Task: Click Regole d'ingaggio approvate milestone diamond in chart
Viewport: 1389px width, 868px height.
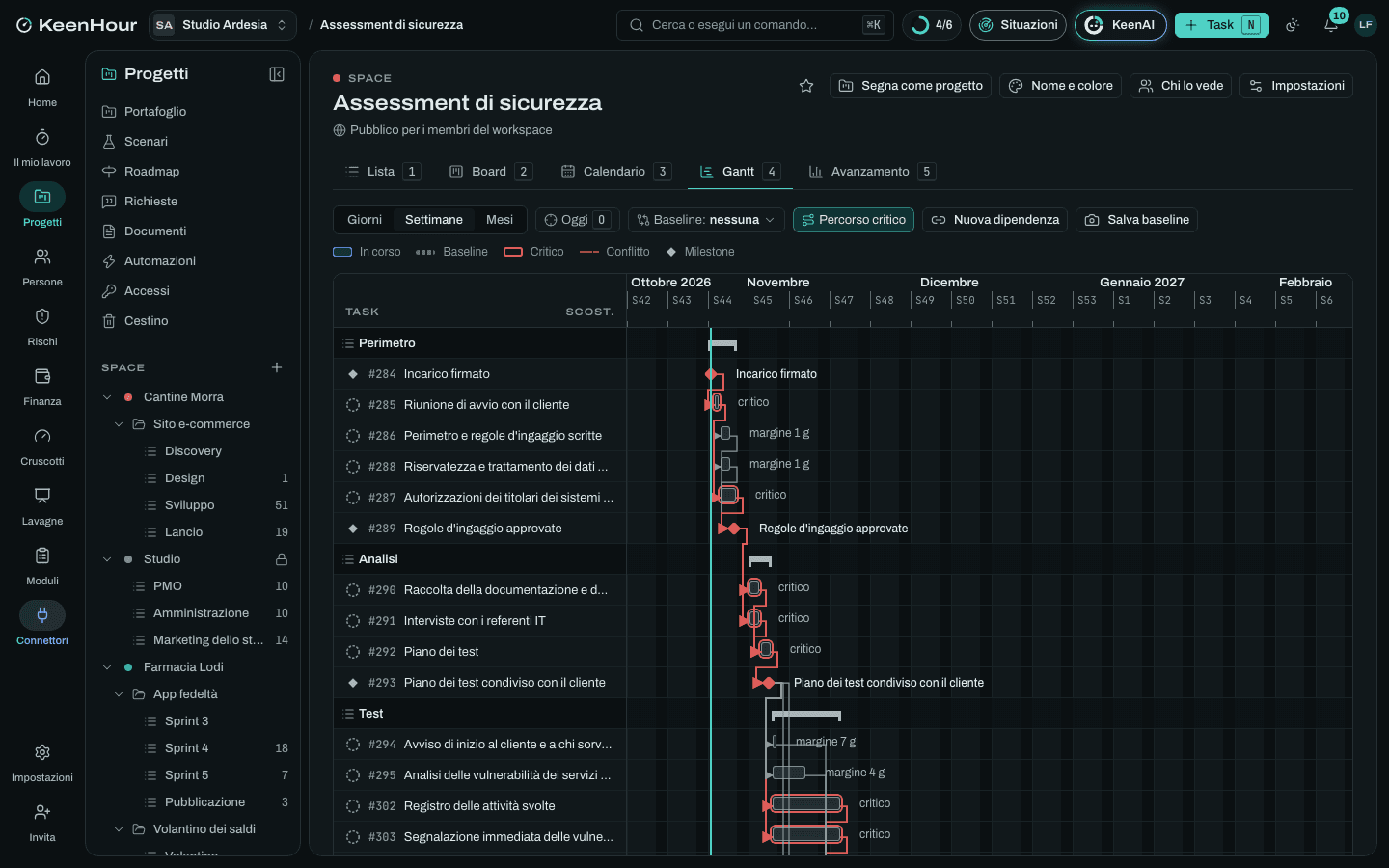Action: point(734,529)
